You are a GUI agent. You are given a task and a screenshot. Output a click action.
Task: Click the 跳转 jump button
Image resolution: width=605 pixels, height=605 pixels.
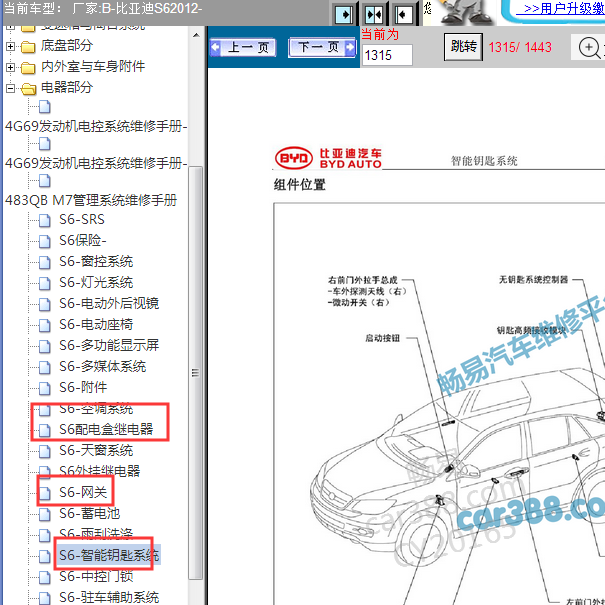[x=463, y=47]
